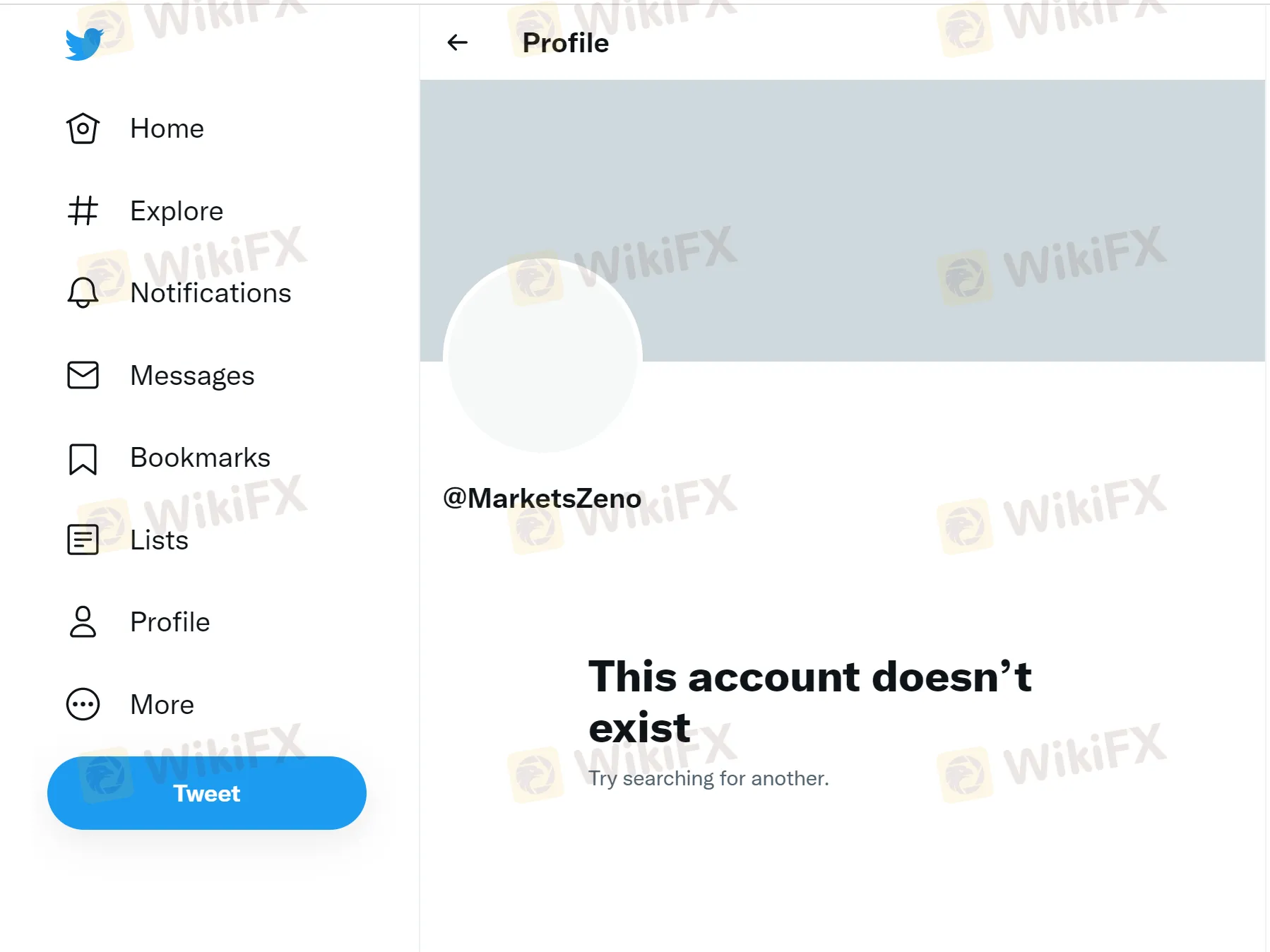
Task: Click the Twitter bird logo
Action: [84, 44]
